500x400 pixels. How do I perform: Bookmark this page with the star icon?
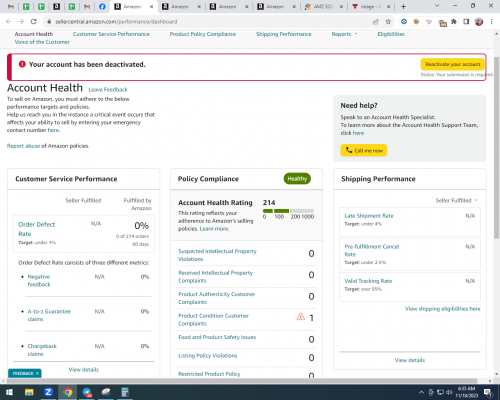click(388, 22)
